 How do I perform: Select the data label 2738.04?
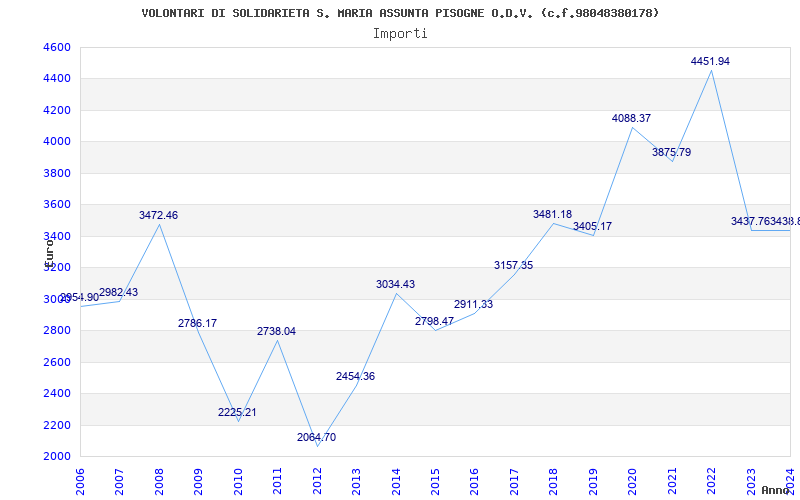[x=276, y=331]
